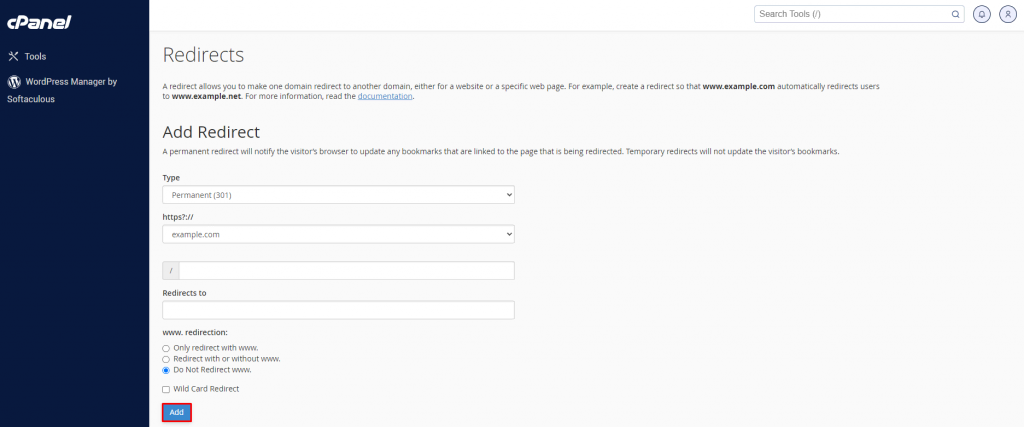Select the 'Only redirect with www.' option
The height and width of the screenshot is (427, 1024).
click(x=166, y=347)
